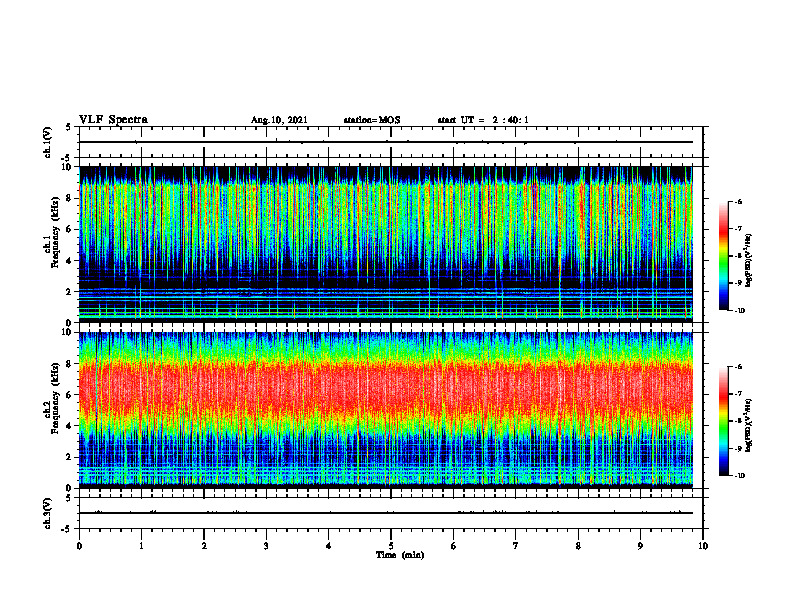Select the "start UT = 2 : 40: 1" text
792x612 pixels.
(483, 120)
